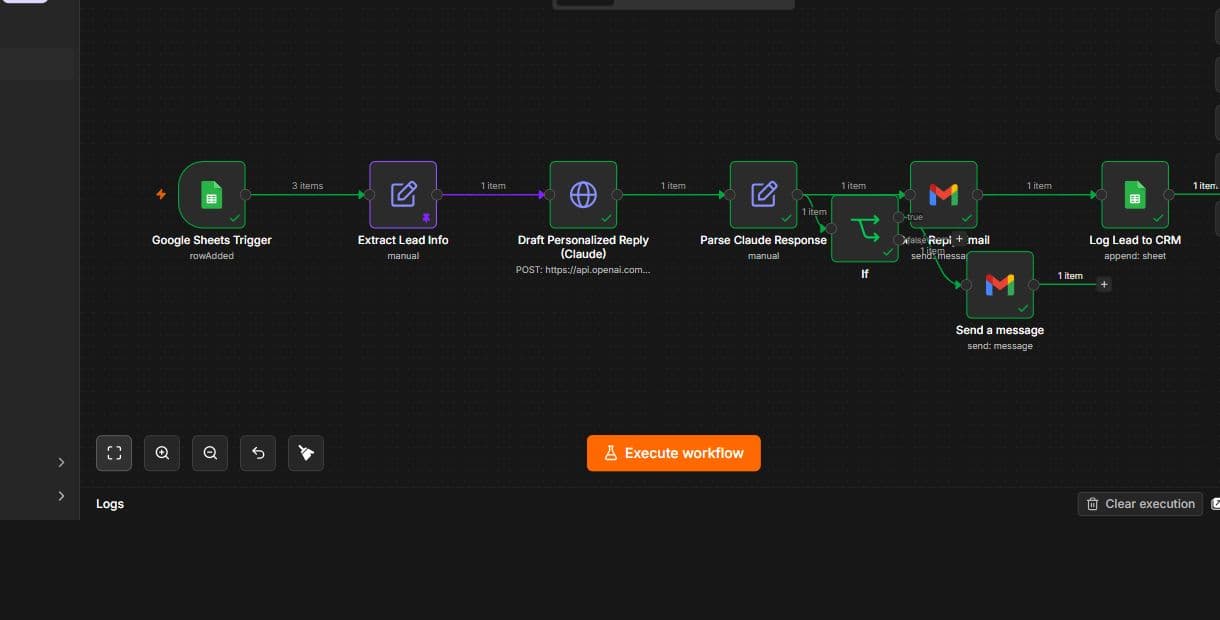Expand the Logs panel header

tap(110, 504)
